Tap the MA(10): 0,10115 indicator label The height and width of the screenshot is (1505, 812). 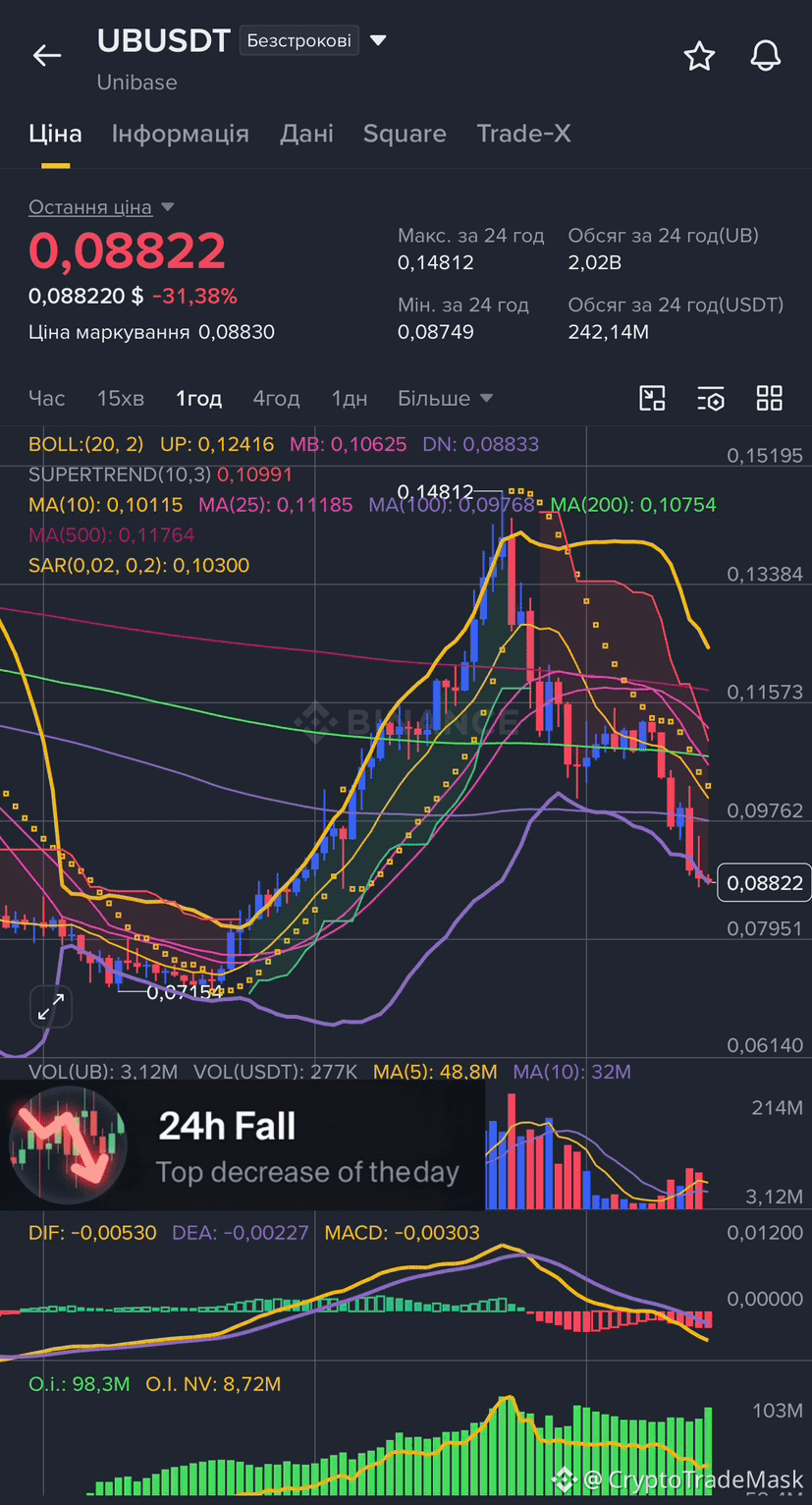click(106, 505)
